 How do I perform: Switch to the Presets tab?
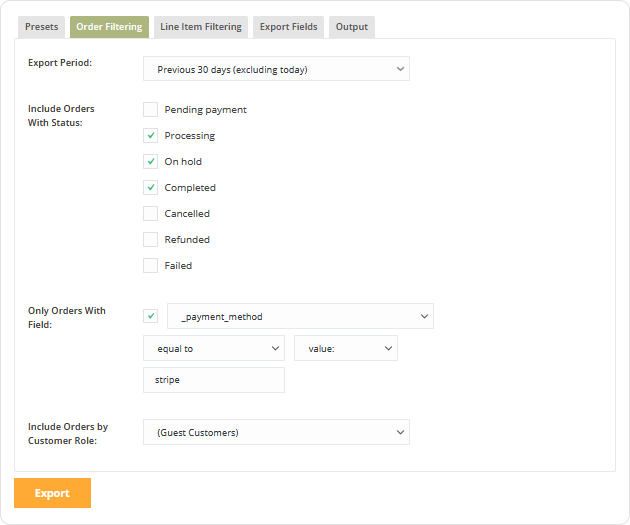click(42, 27)
